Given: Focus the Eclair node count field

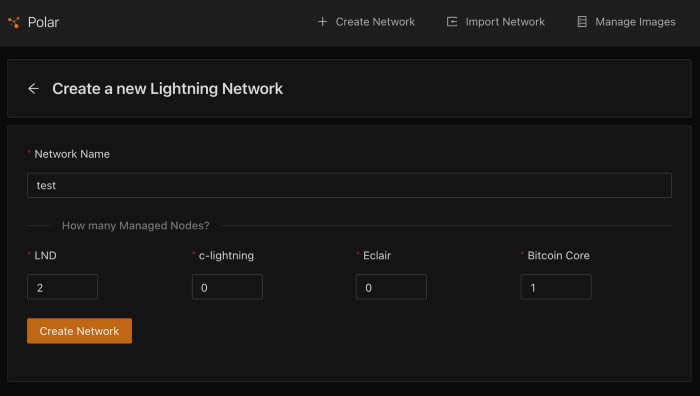Looking at the screenshot, I should (391, 287).
